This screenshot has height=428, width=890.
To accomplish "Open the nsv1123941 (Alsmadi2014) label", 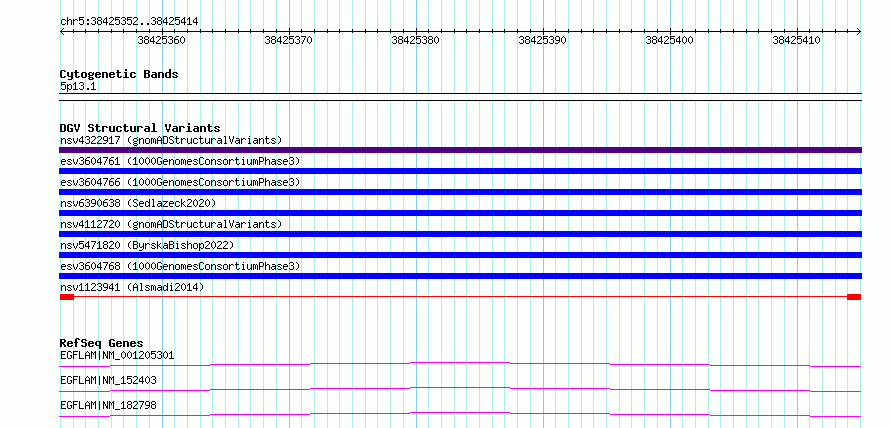I will (x=132, y=287).
